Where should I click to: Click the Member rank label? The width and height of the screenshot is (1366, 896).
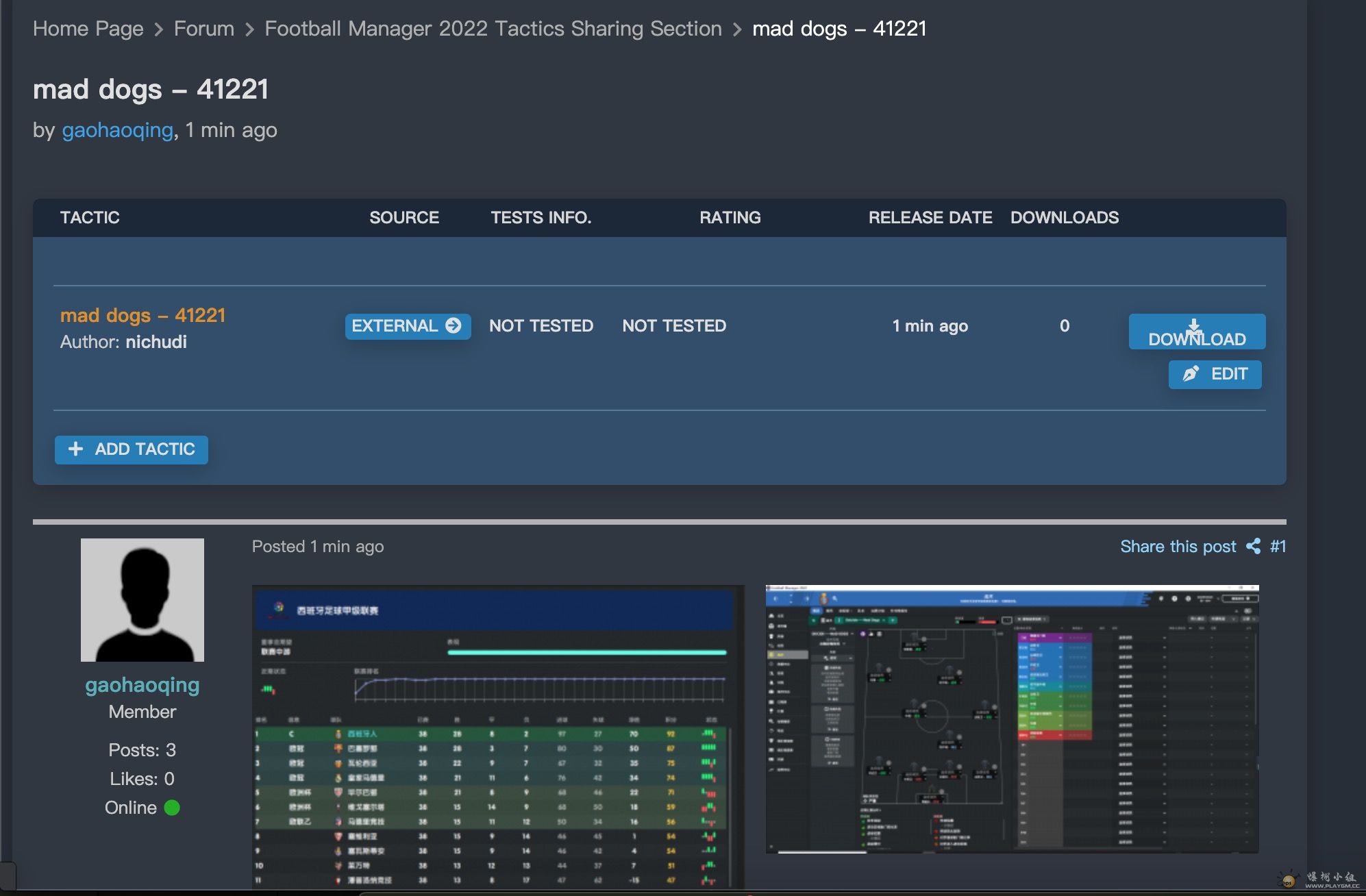(x=142, y=712)
